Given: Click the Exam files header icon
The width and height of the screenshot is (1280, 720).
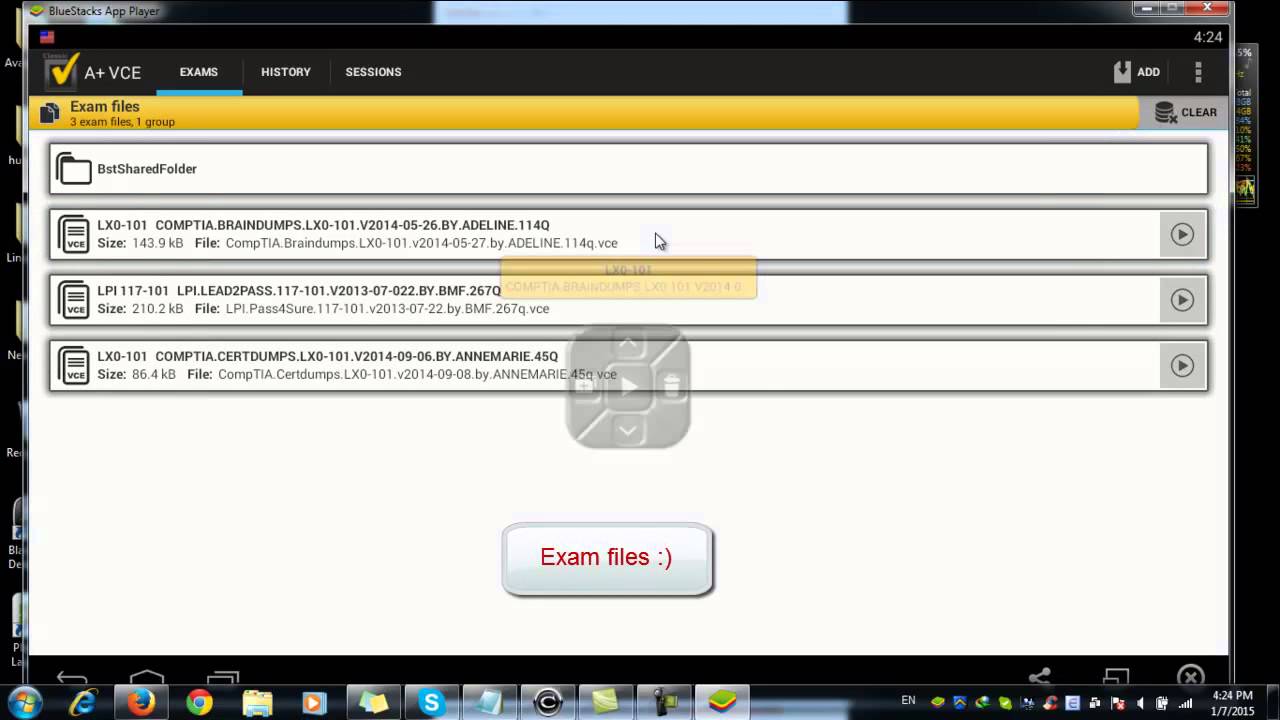Looking at the screenshot, I should 50,113.
